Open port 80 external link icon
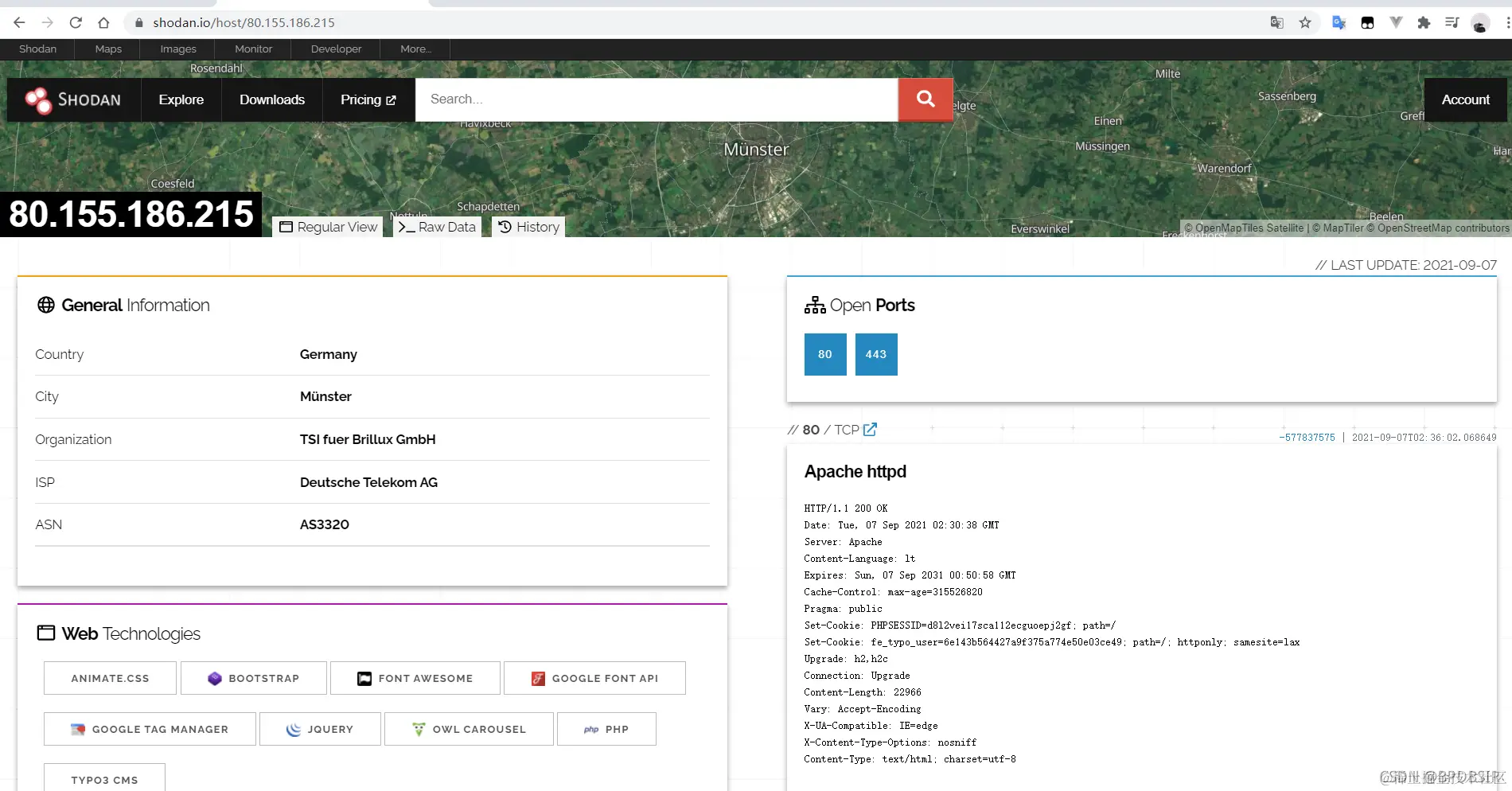The image size is (1512, 791). point(871,430)
